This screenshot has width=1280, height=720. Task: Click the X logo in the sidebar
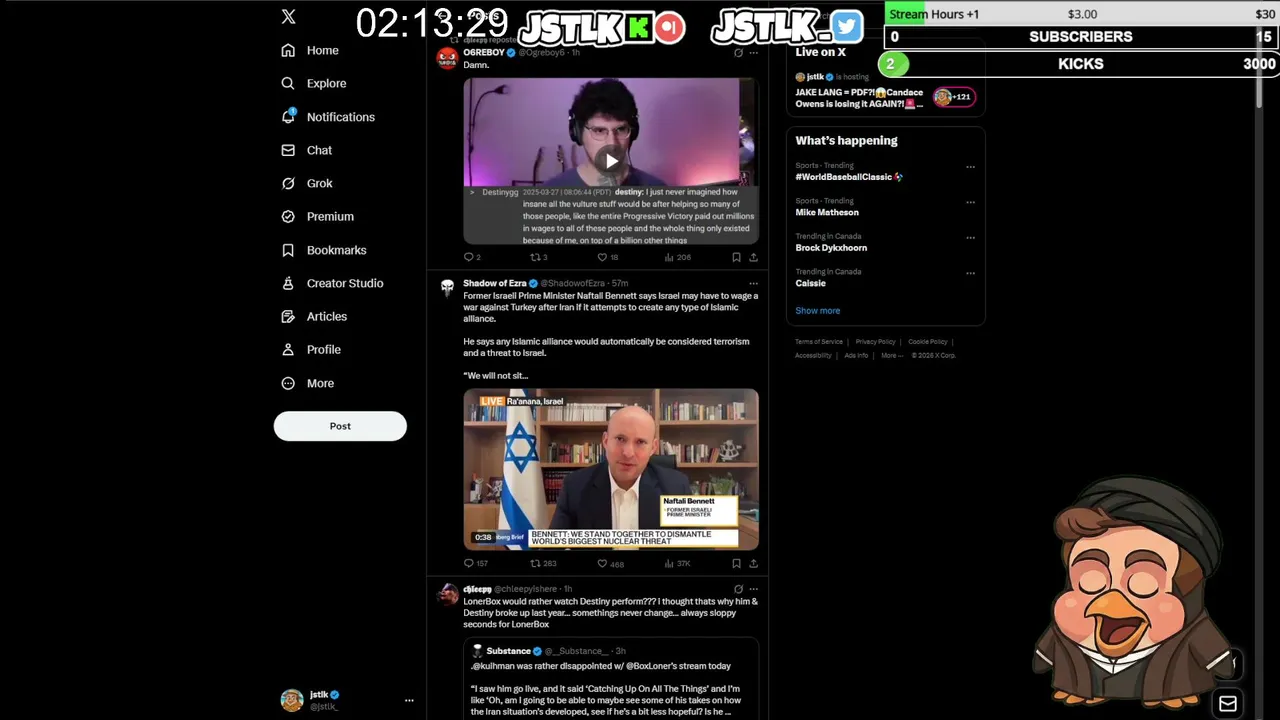pyautogui.click(x=288, y=17)
